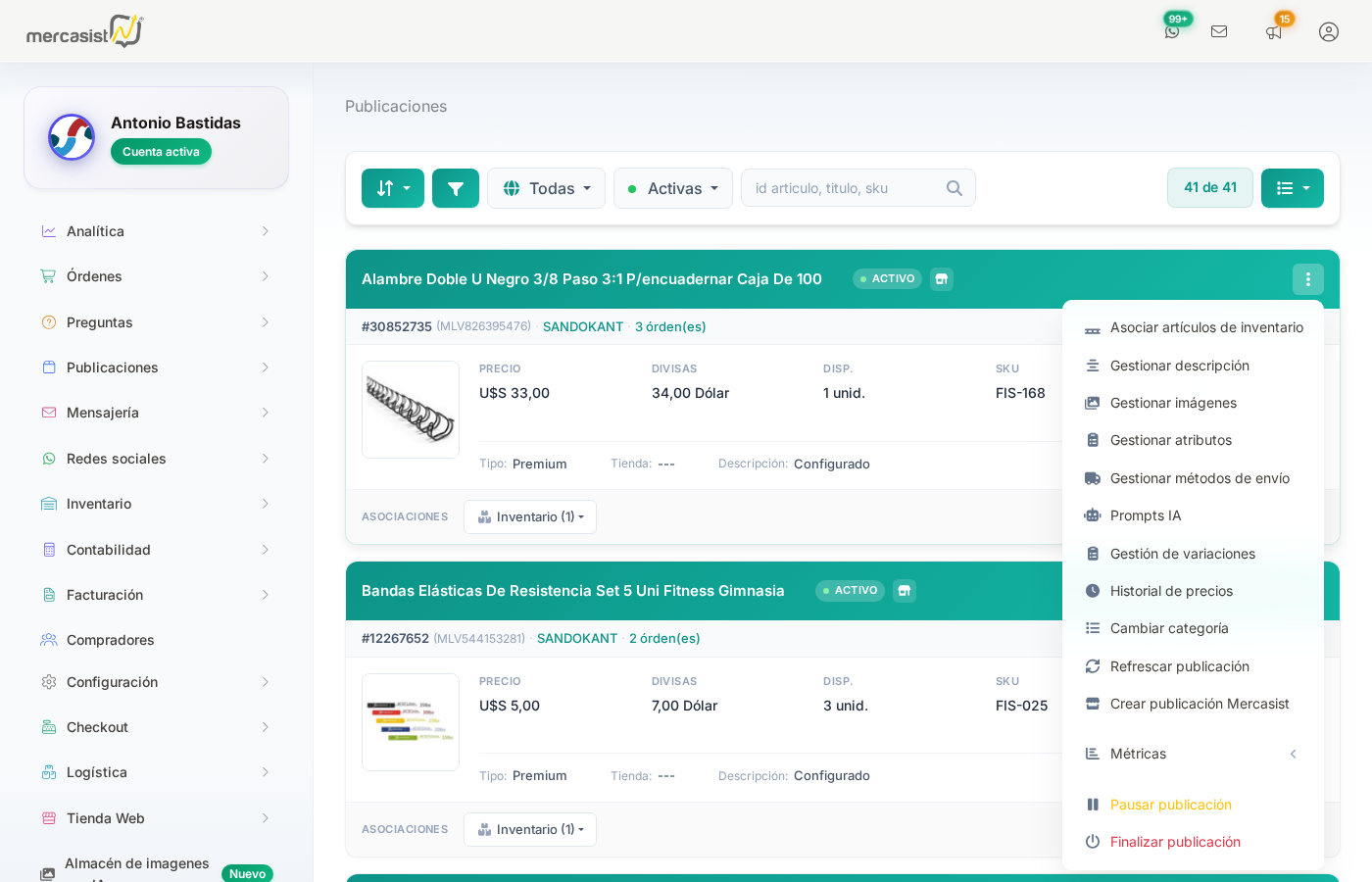Open Alambre Doble U Negro listing title

tap(592, 279)
